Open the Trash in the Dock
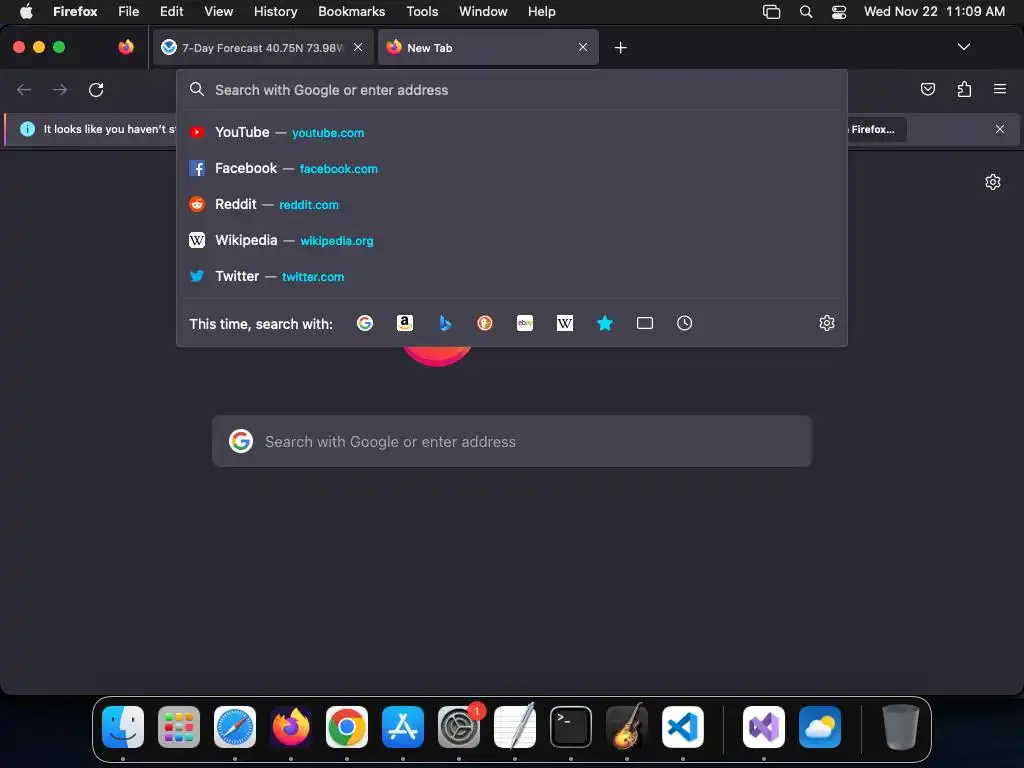This screenshot has width=1024, height=768. point(901,727)
